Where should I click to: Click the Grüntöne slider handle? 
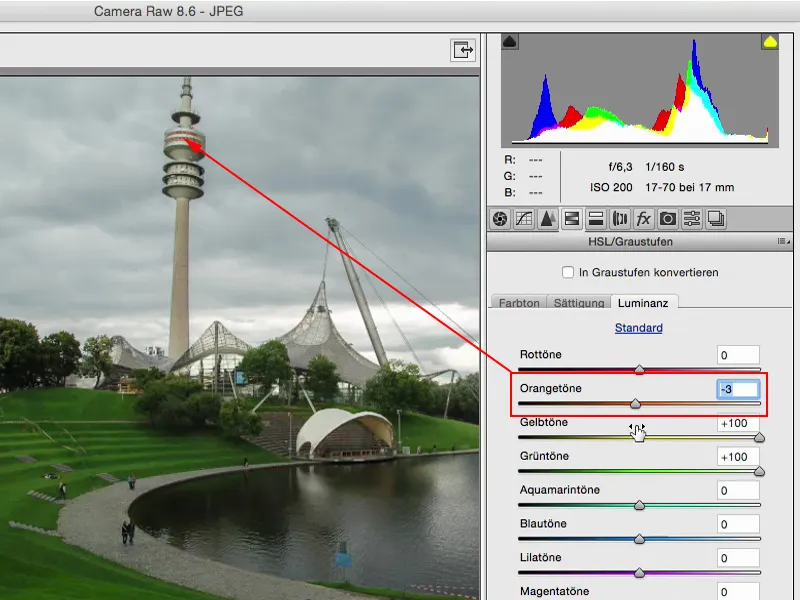759,471
